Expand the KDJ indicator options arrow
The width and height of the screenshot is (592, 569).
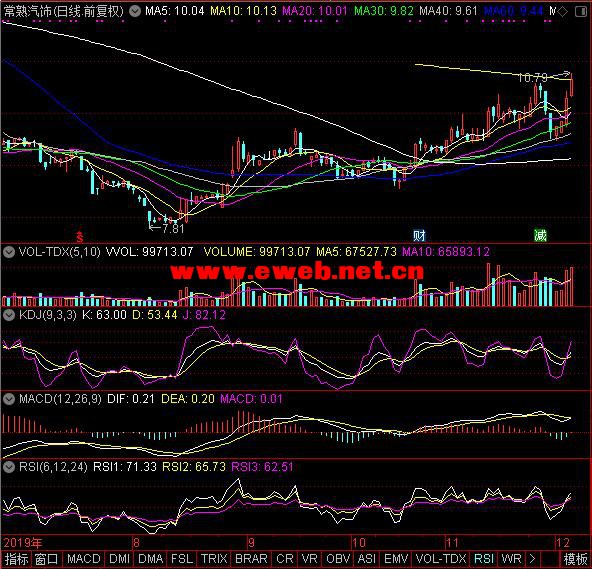9,315
